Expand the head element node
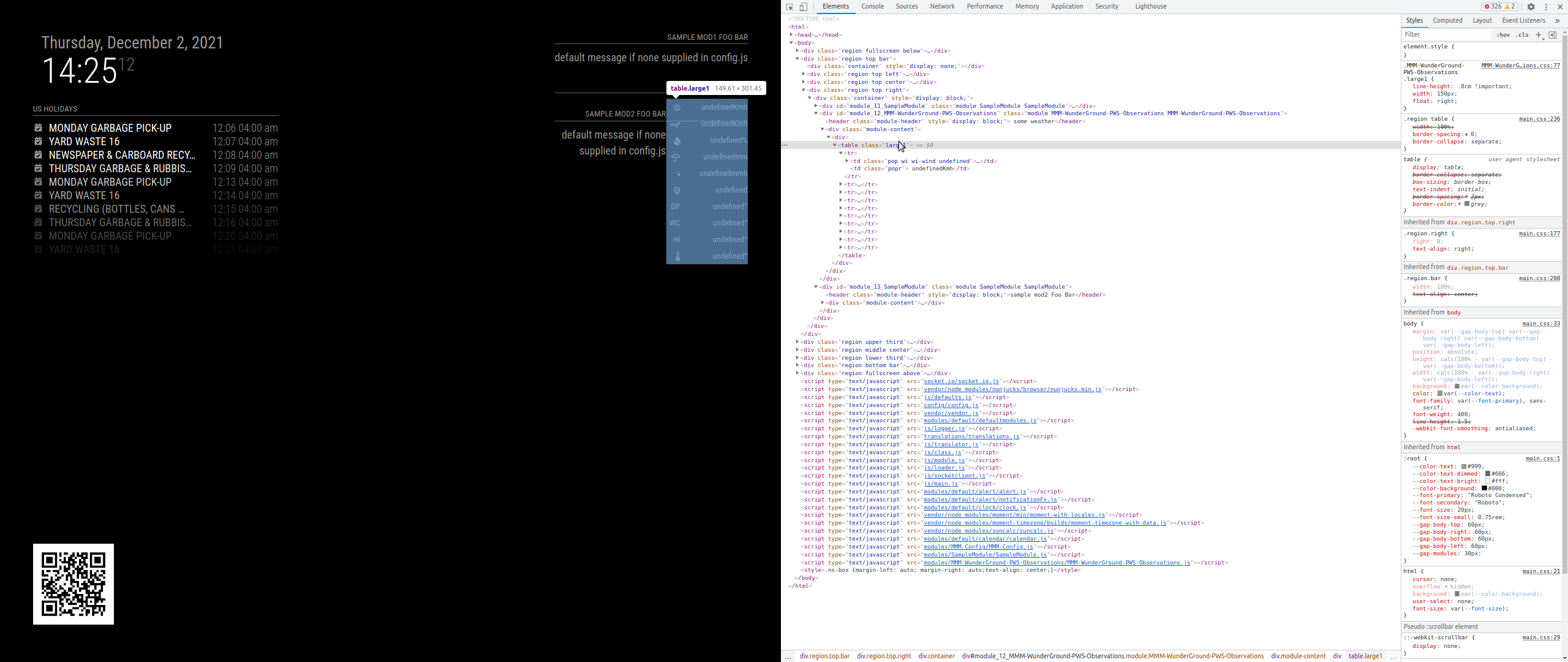Image resolution: width=1568 pixels, height=662 pixels. pos(791,35)
